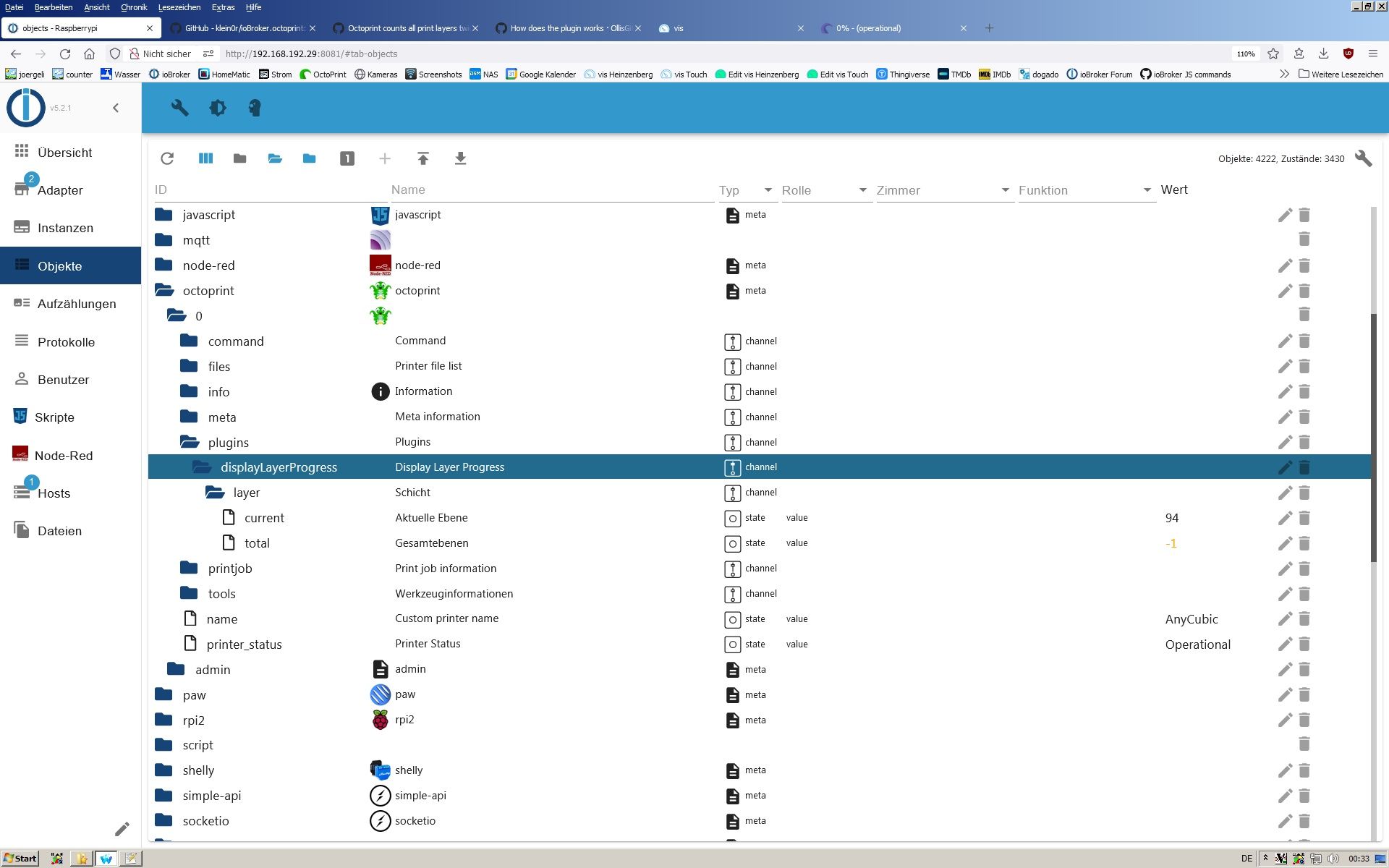This screenshot has width=1389, height=868.
Task: Edit the displayLayerProgress object with pencil
Action: tap(1285, 467)
